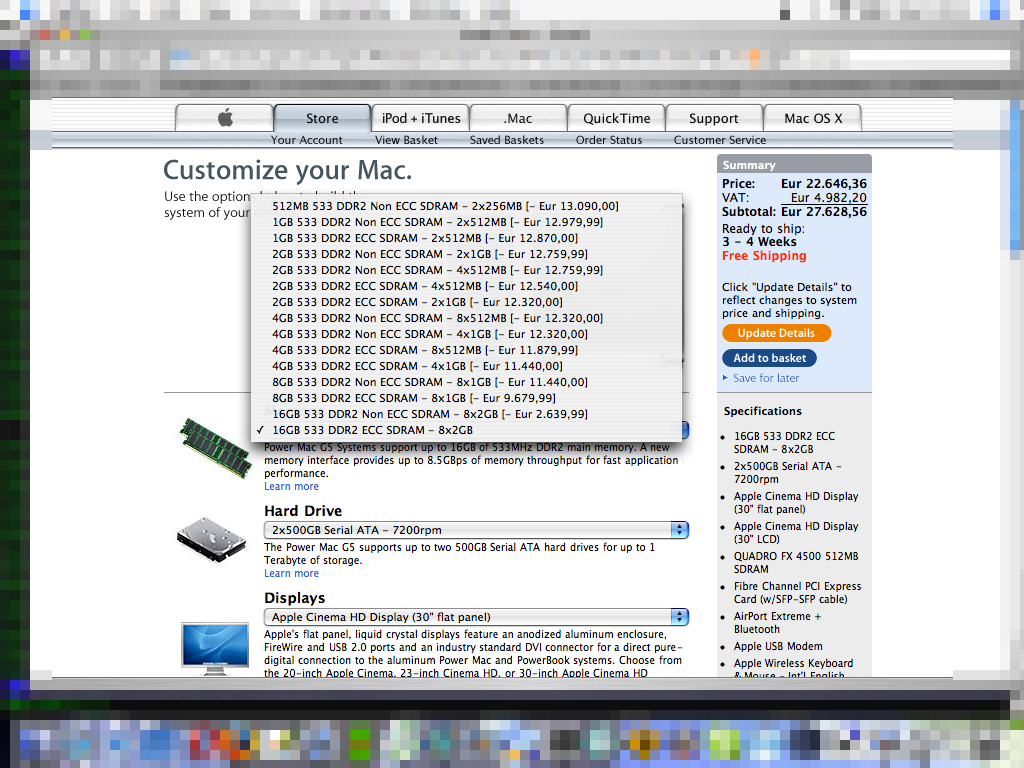This screenshot has height=768, width=1024.
Task: Click the memory RAM modules image
Action: point(214,448)
